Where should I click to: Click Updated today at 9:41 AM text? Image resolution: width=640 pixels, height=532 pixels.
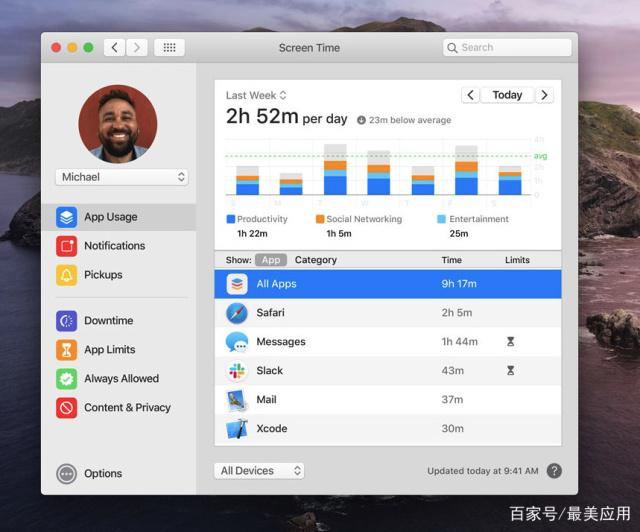click(x=482, y=471)
